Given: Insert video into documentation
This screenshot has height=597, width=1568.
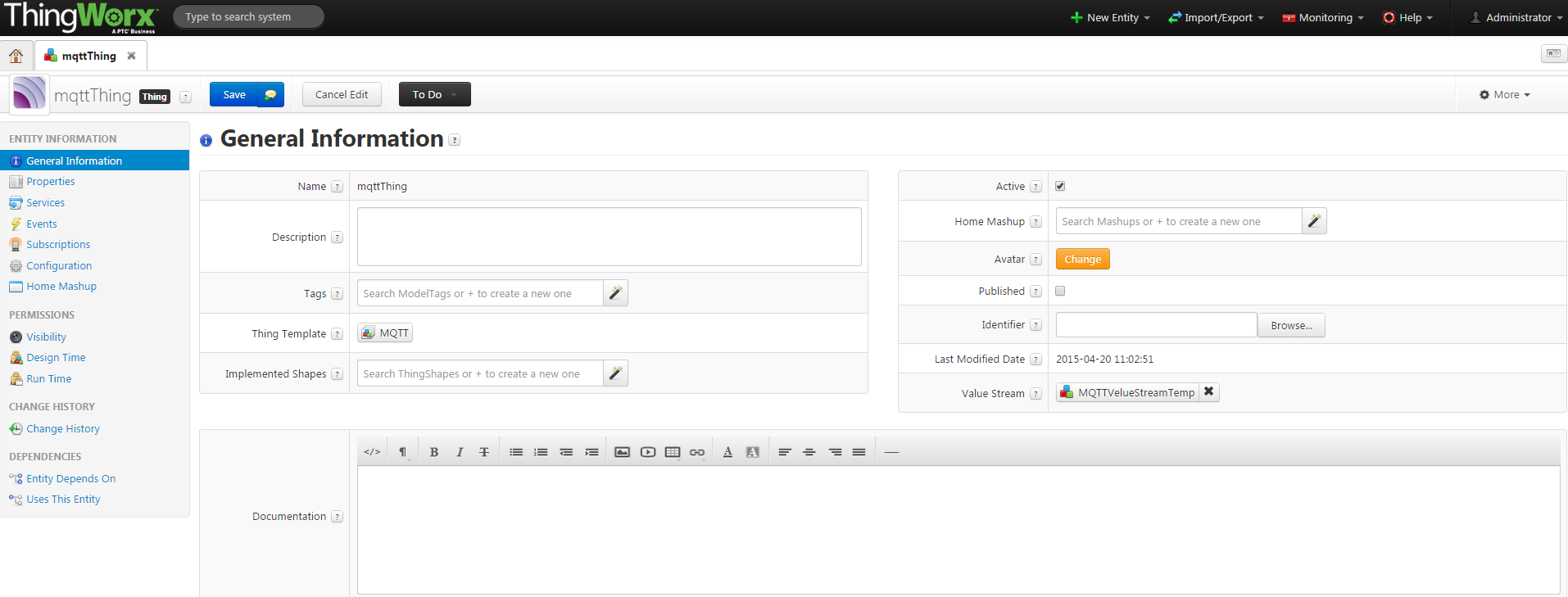Looking at the screenshot, I should (x=648, y=452).
